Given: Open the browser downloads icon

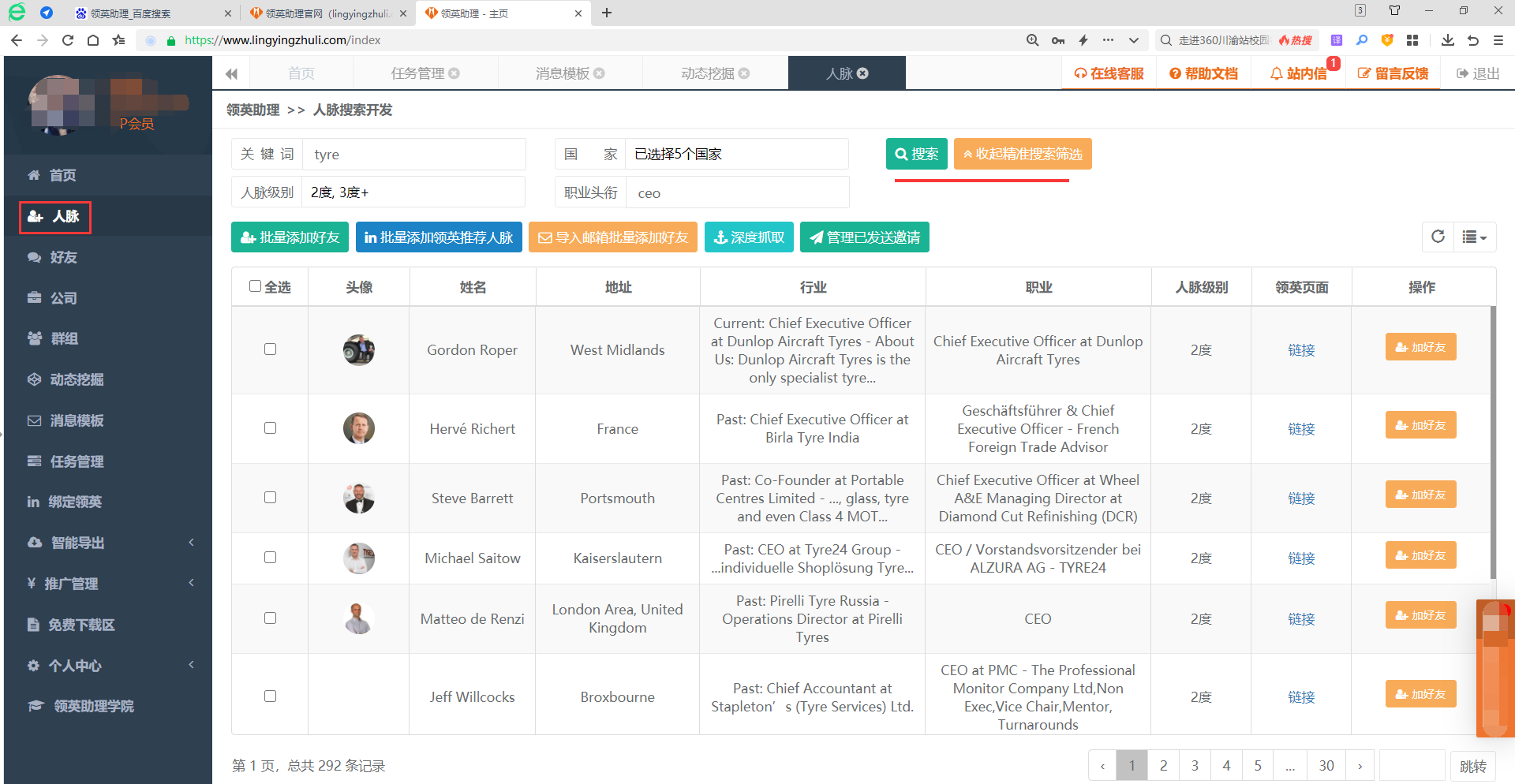Looking at the screenshot, I should click(x=1447, y=40).
